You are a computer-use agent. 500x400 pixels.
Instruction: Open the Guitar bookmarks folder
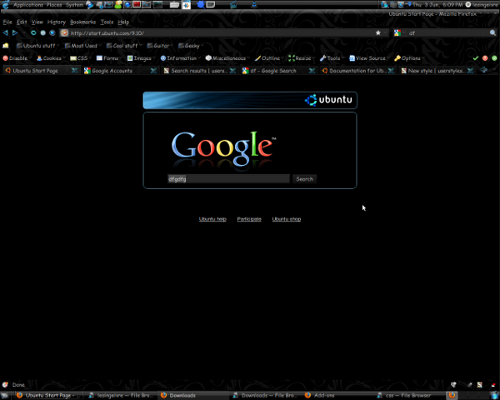(x=159, y=46)
